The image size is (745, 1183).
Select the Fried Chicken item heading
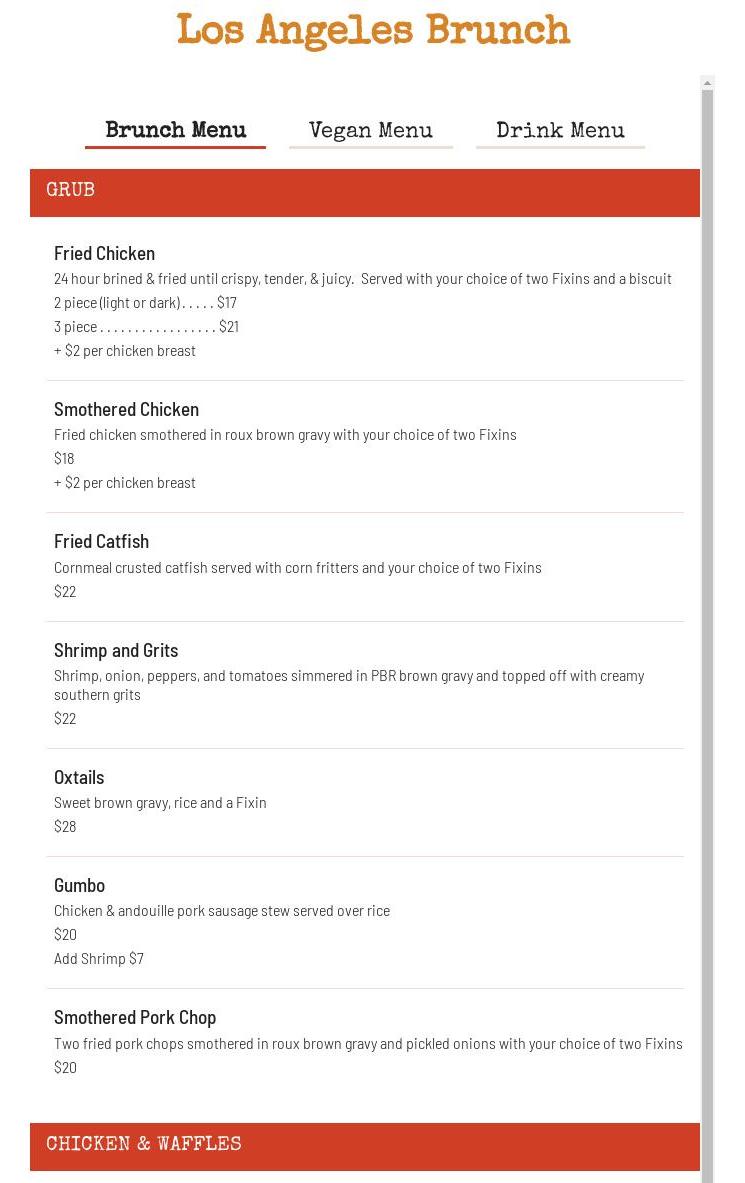point(104,253)
